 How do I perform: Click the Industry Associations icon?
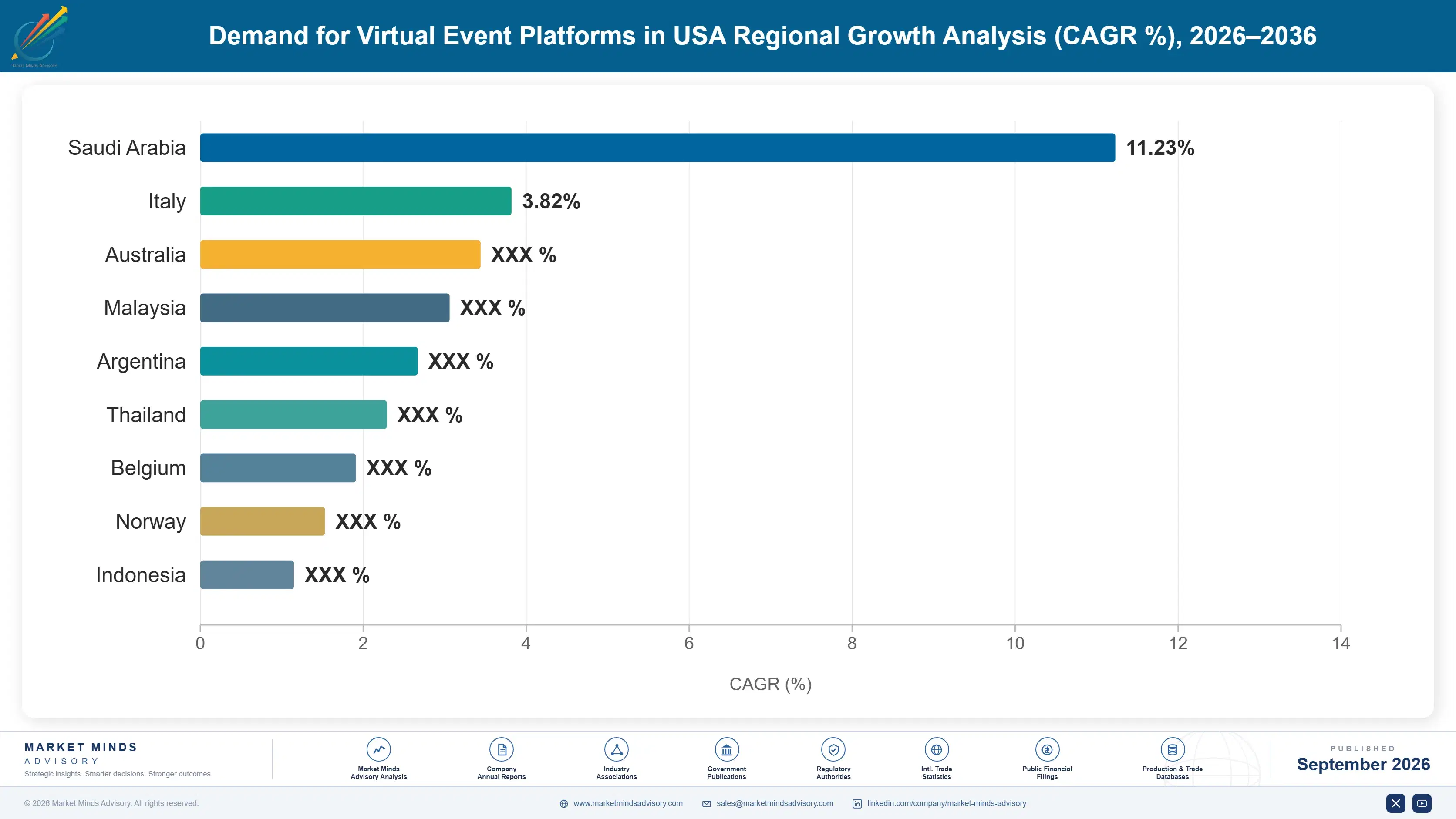(617, 749)
